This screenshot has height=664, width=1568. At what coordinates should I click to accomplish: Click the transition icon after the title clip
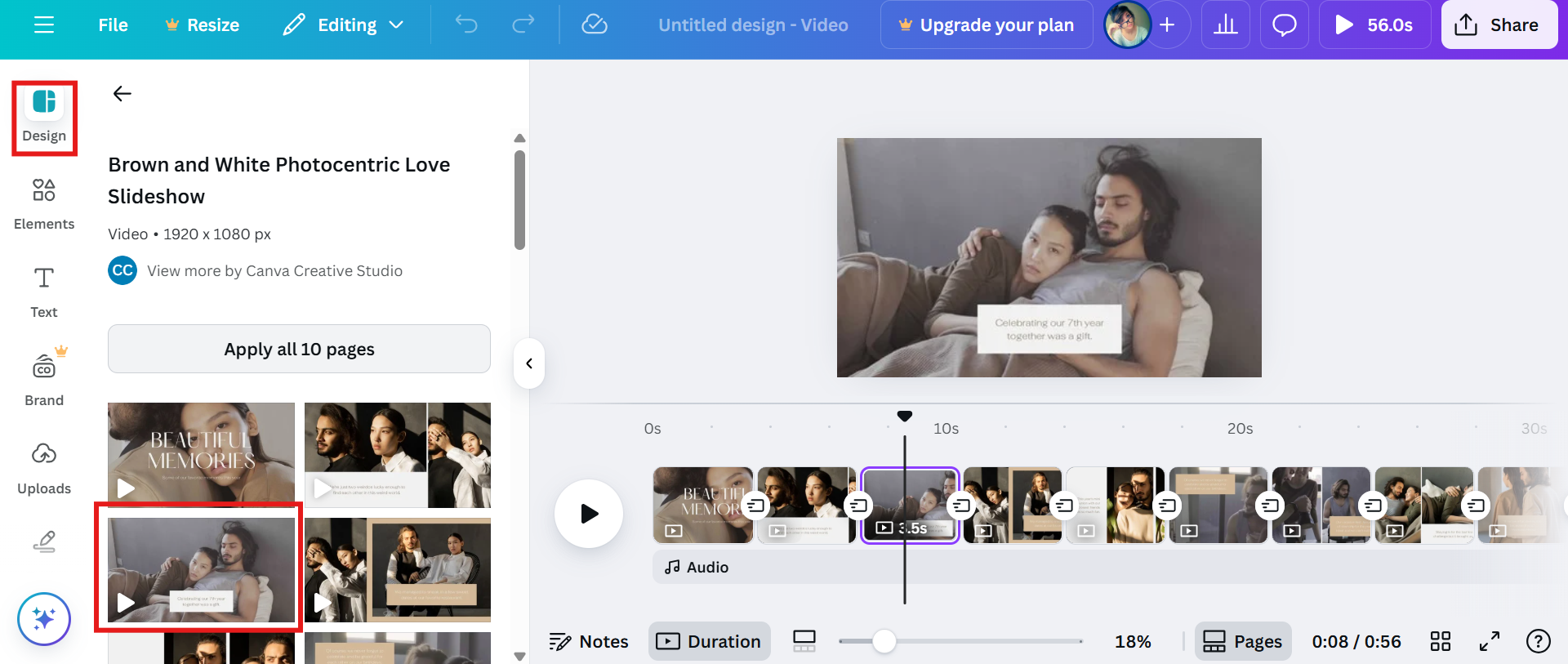755,506
